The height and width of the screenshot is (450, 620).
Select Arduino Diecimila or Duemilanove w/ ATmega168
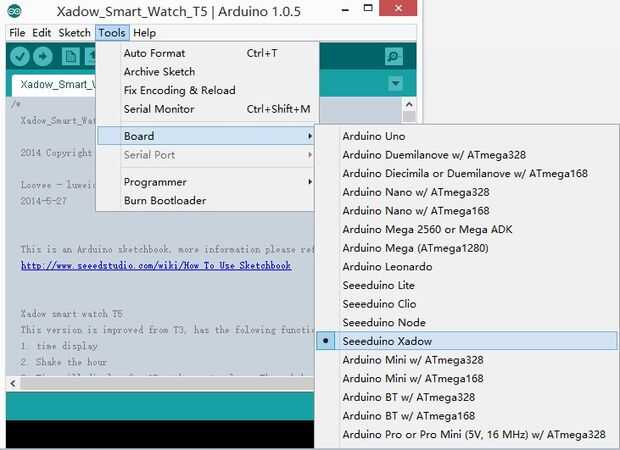click(467, 173)
